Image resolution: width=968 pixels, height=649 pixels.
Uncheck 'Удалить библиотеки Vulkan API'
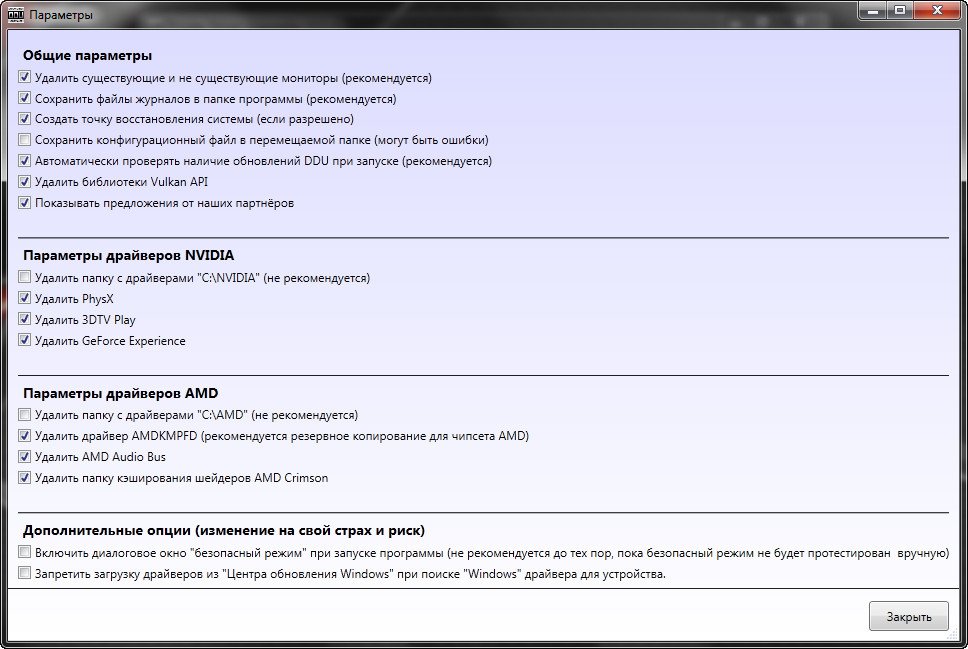(24, 182)
